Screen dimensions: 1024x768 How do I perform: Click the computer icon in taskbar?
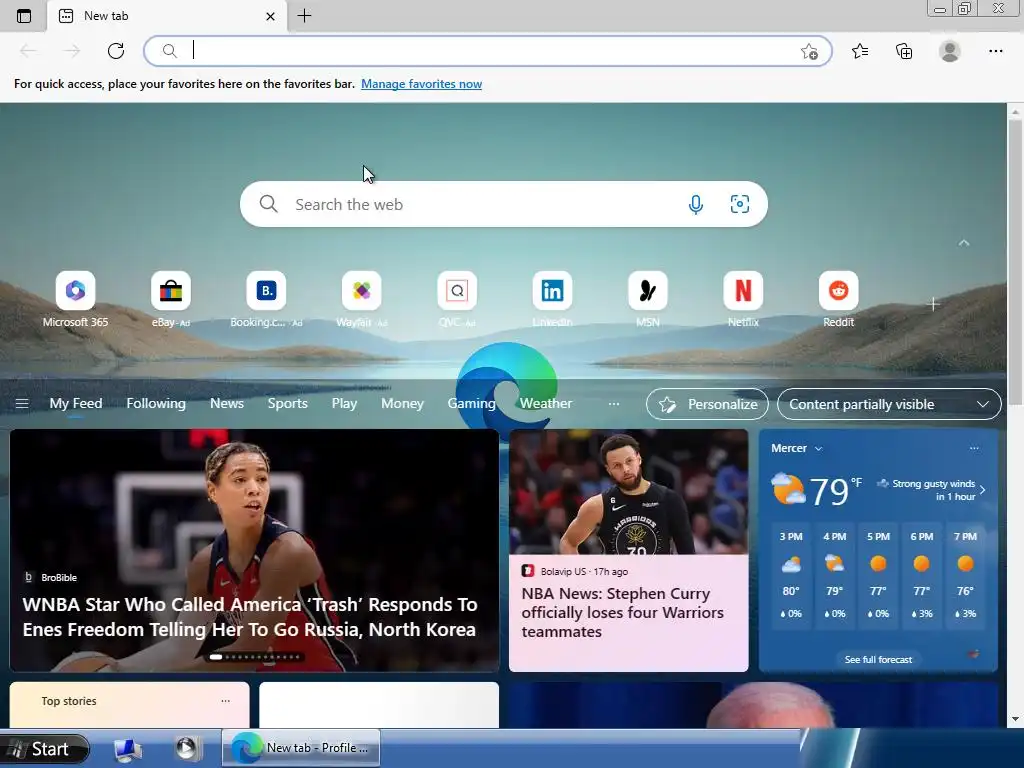tap(127, 749)
